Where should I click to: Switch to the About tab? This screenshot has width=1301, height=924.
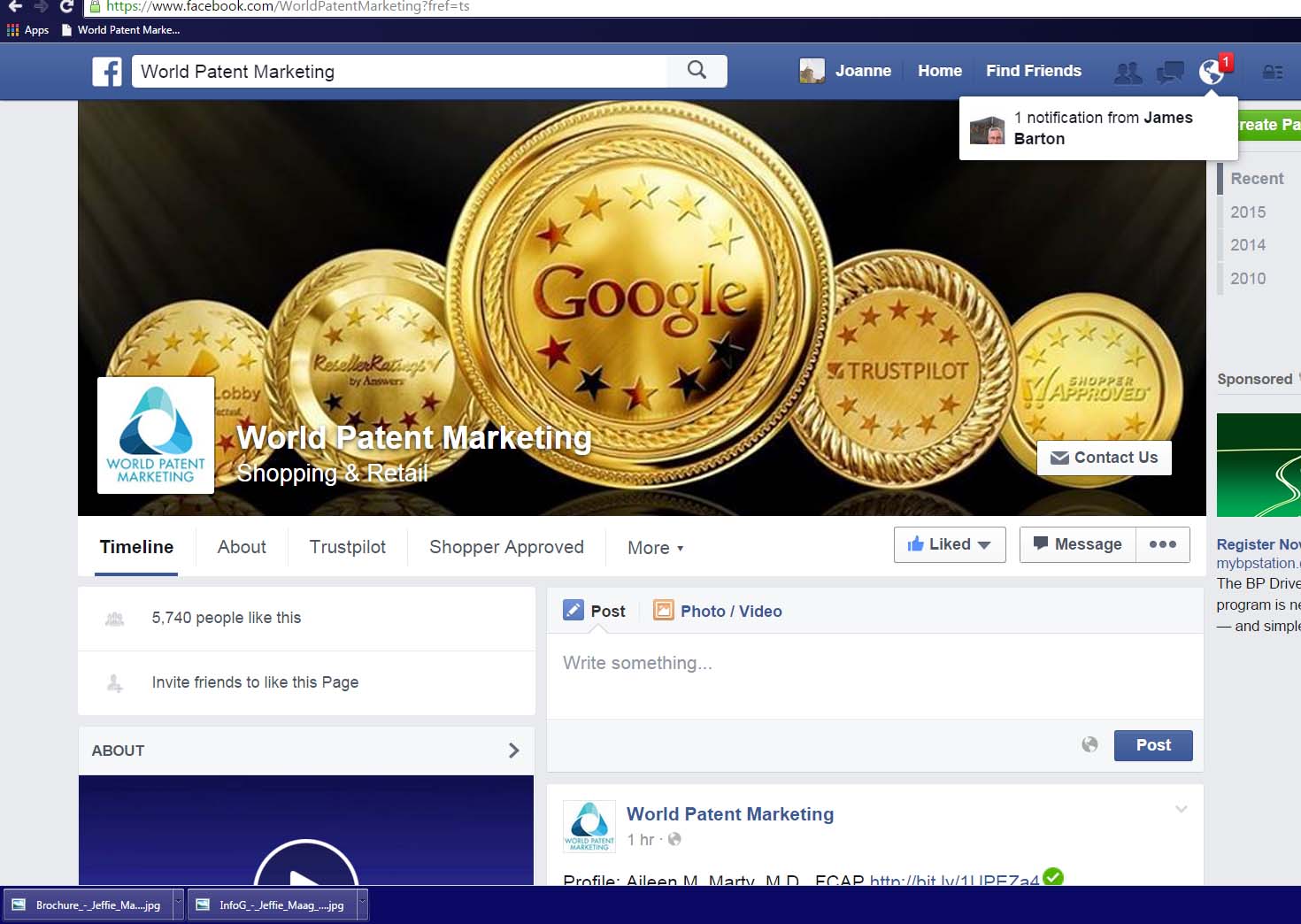(x=242, y=547)
